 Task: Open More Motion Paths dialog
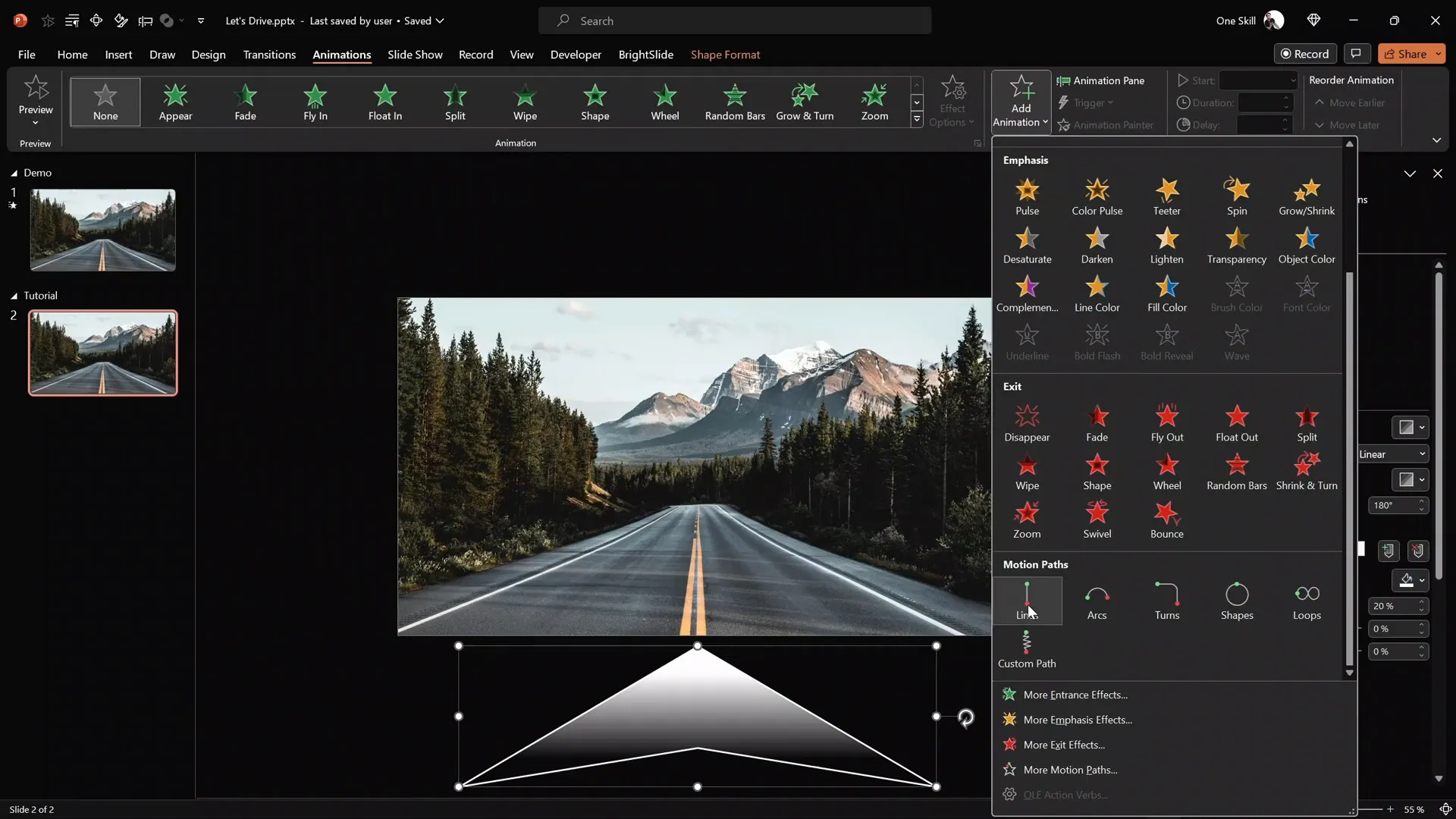[x=1069, y=770]
